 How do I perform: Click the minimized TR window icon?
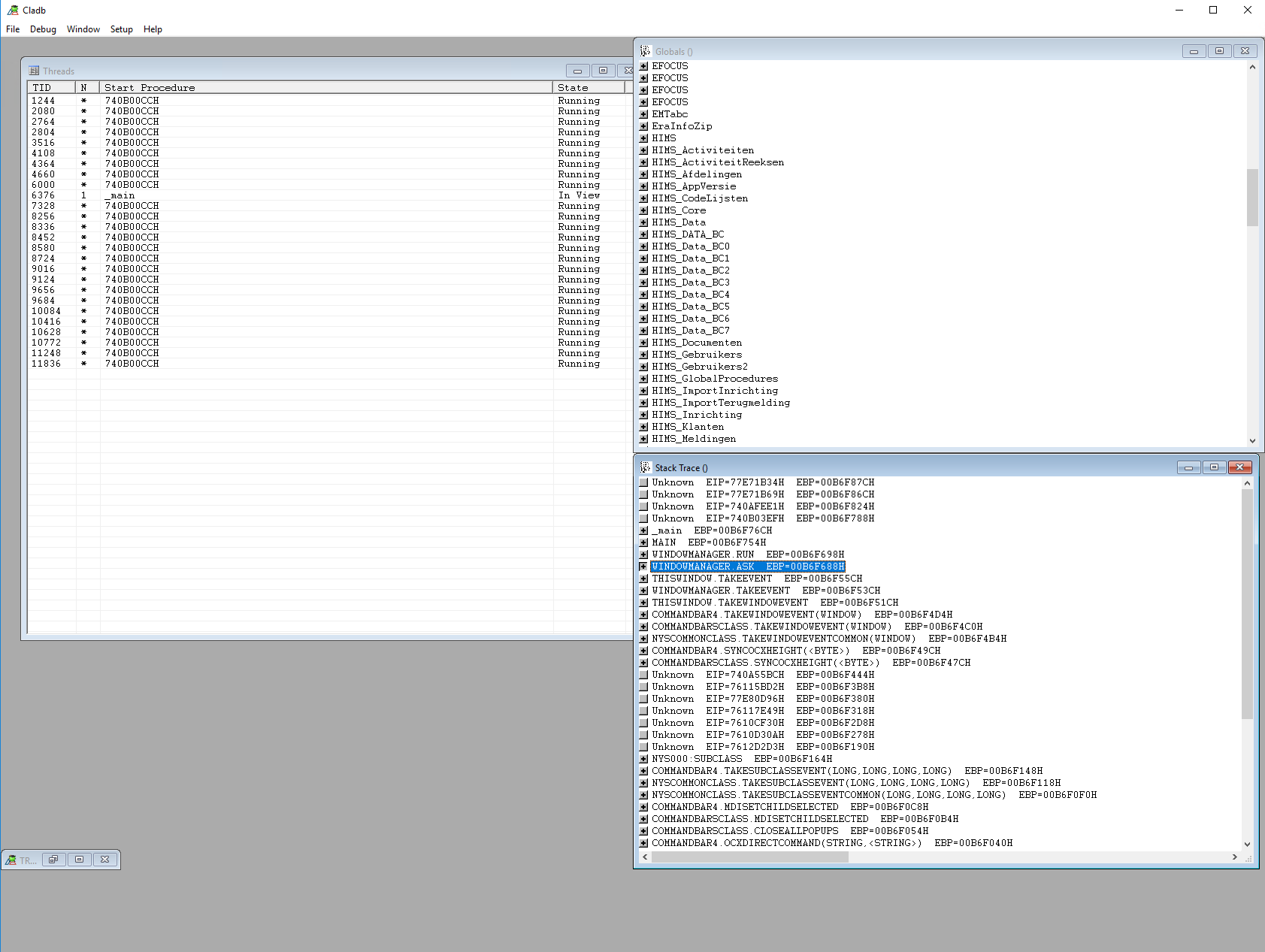(11, 860)
